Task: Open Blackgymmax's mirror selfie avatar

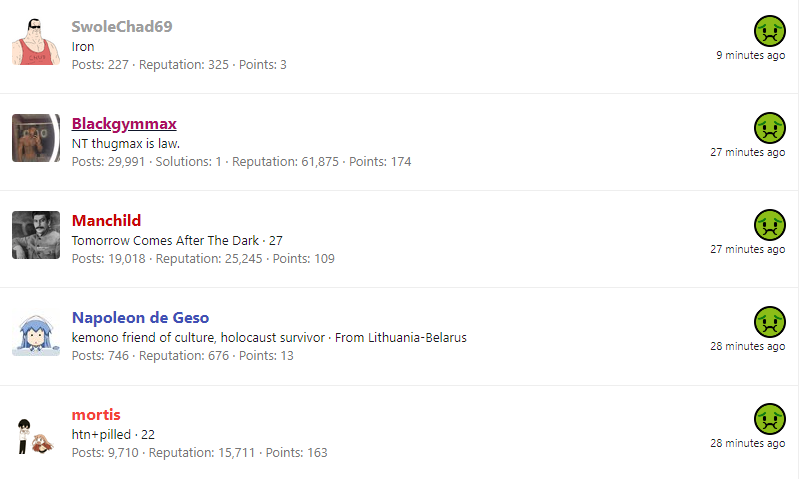Action: point(36,138)
